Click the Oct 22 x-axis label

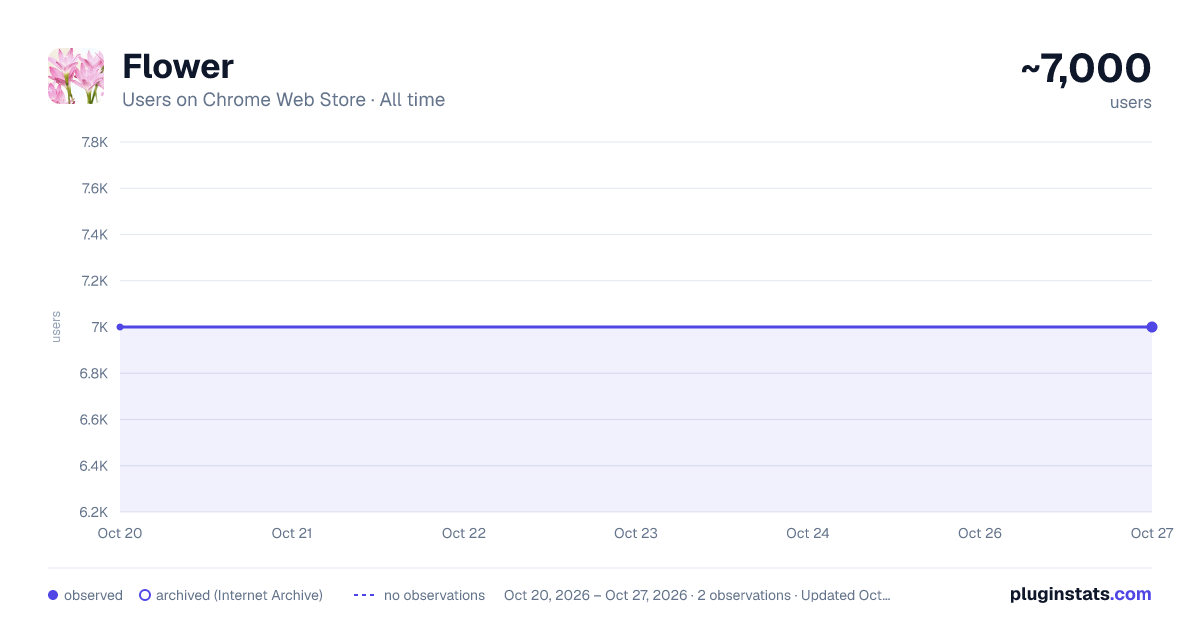(x=464, y=533)
